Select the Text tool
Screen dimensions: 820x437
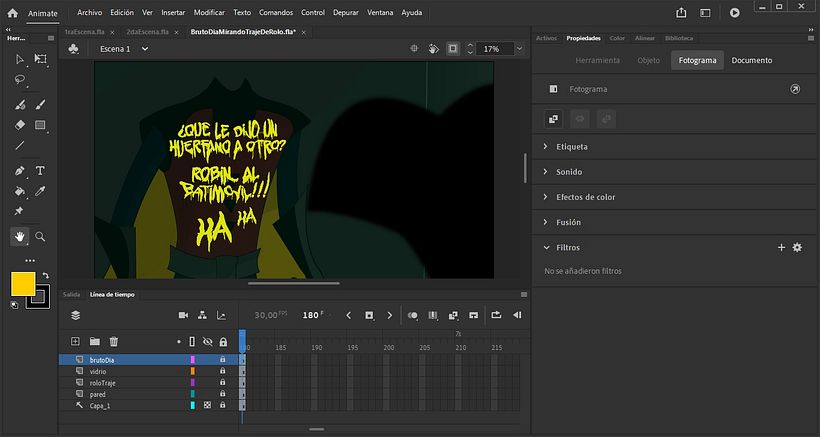(40, 171)
